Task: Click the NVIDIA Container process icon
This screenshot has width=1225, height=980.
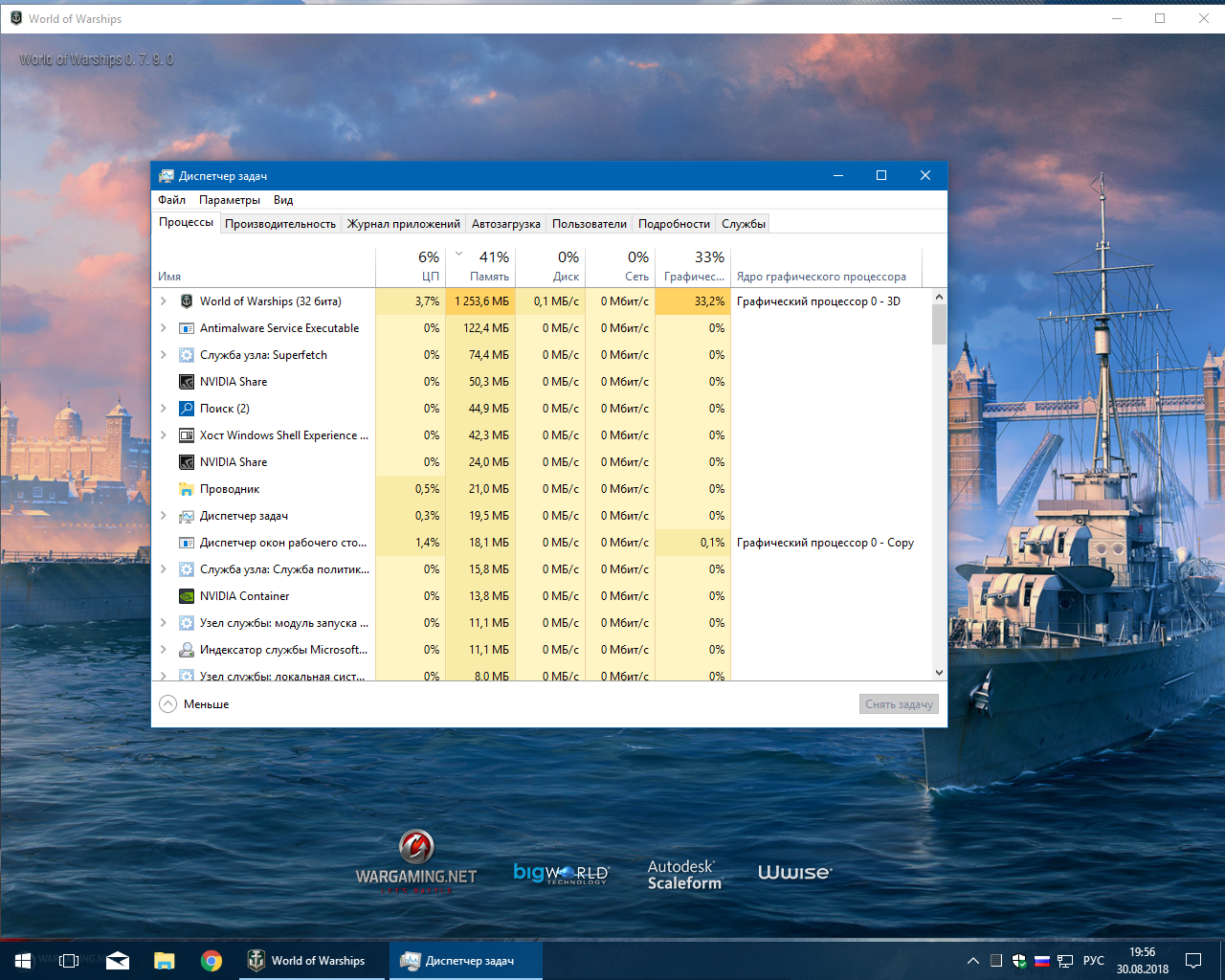Action: click(187, 596)
